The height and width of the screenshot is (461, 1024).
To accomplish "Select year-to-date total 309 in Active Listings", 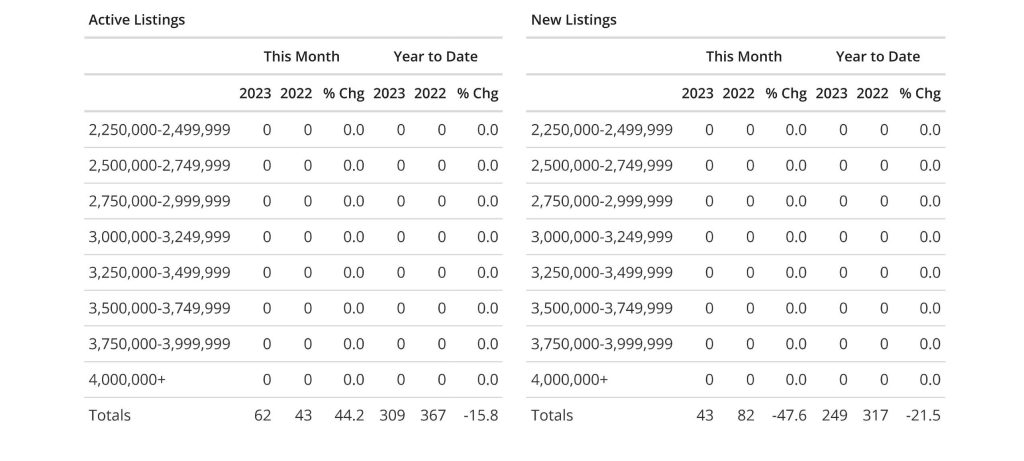I will (389, 415).
